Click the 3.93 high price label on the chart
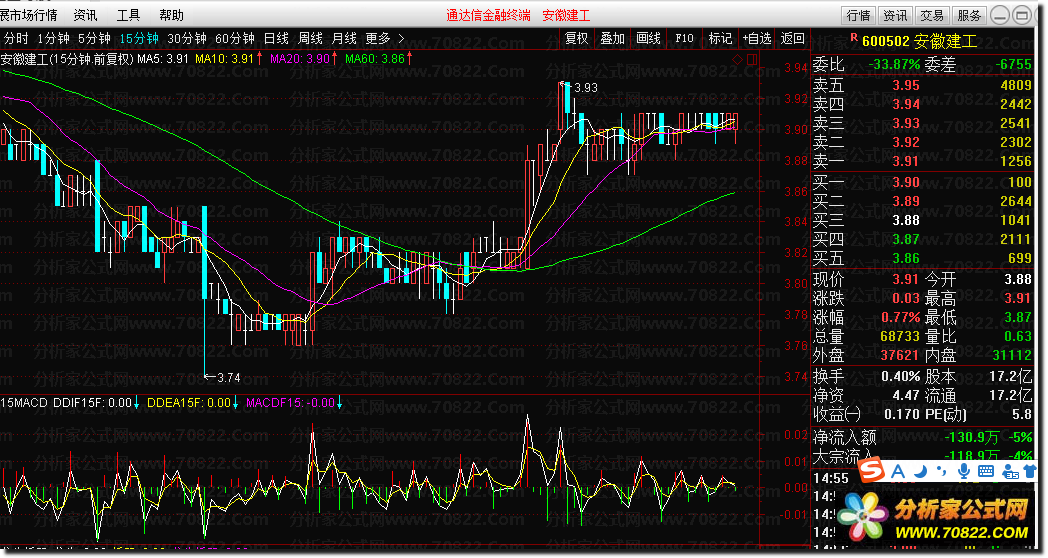The height and width of the screenshot is (558, 1048). (585, 88)
